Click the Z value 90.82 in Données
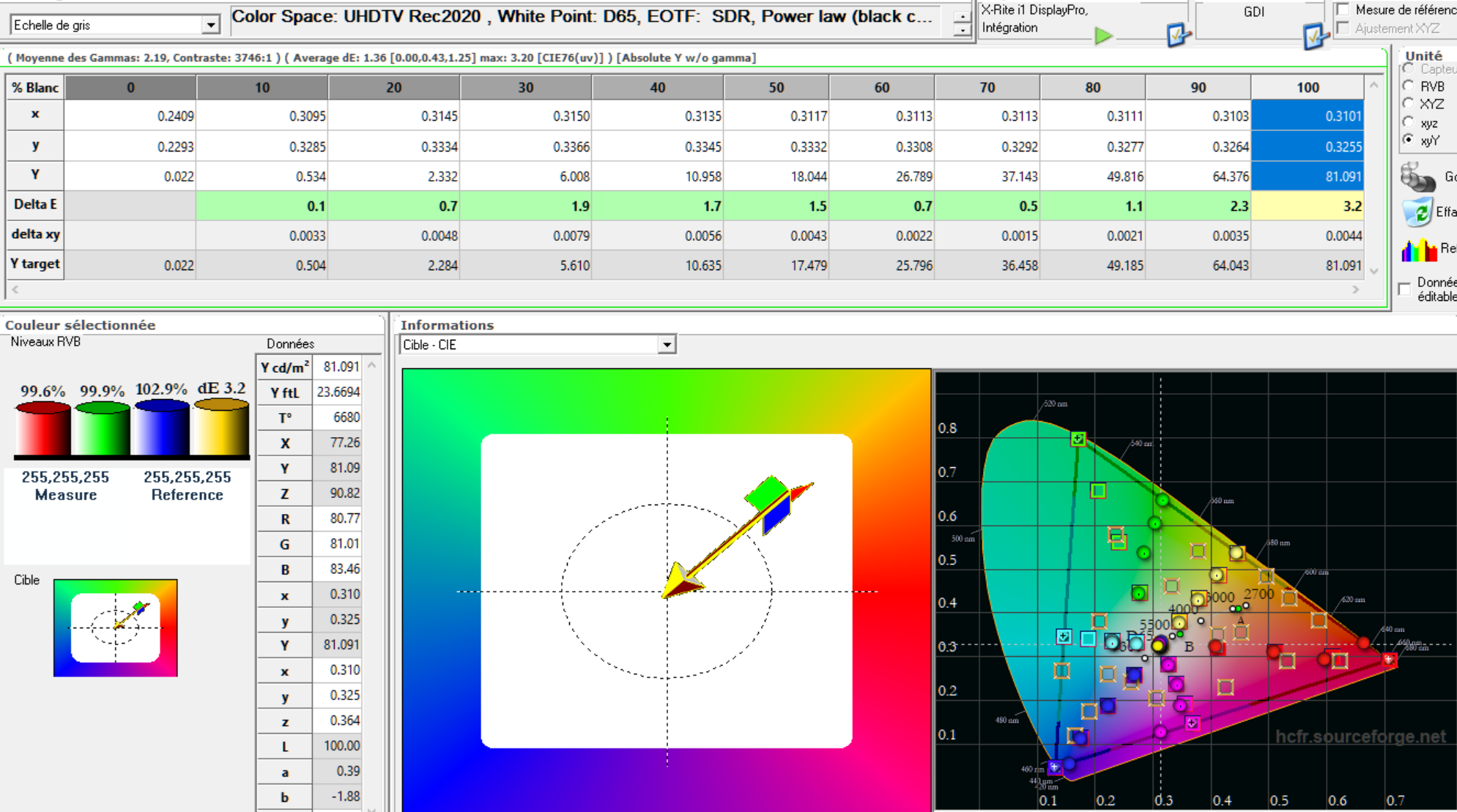Viewport: 1457px width, 812px height. 338,493
